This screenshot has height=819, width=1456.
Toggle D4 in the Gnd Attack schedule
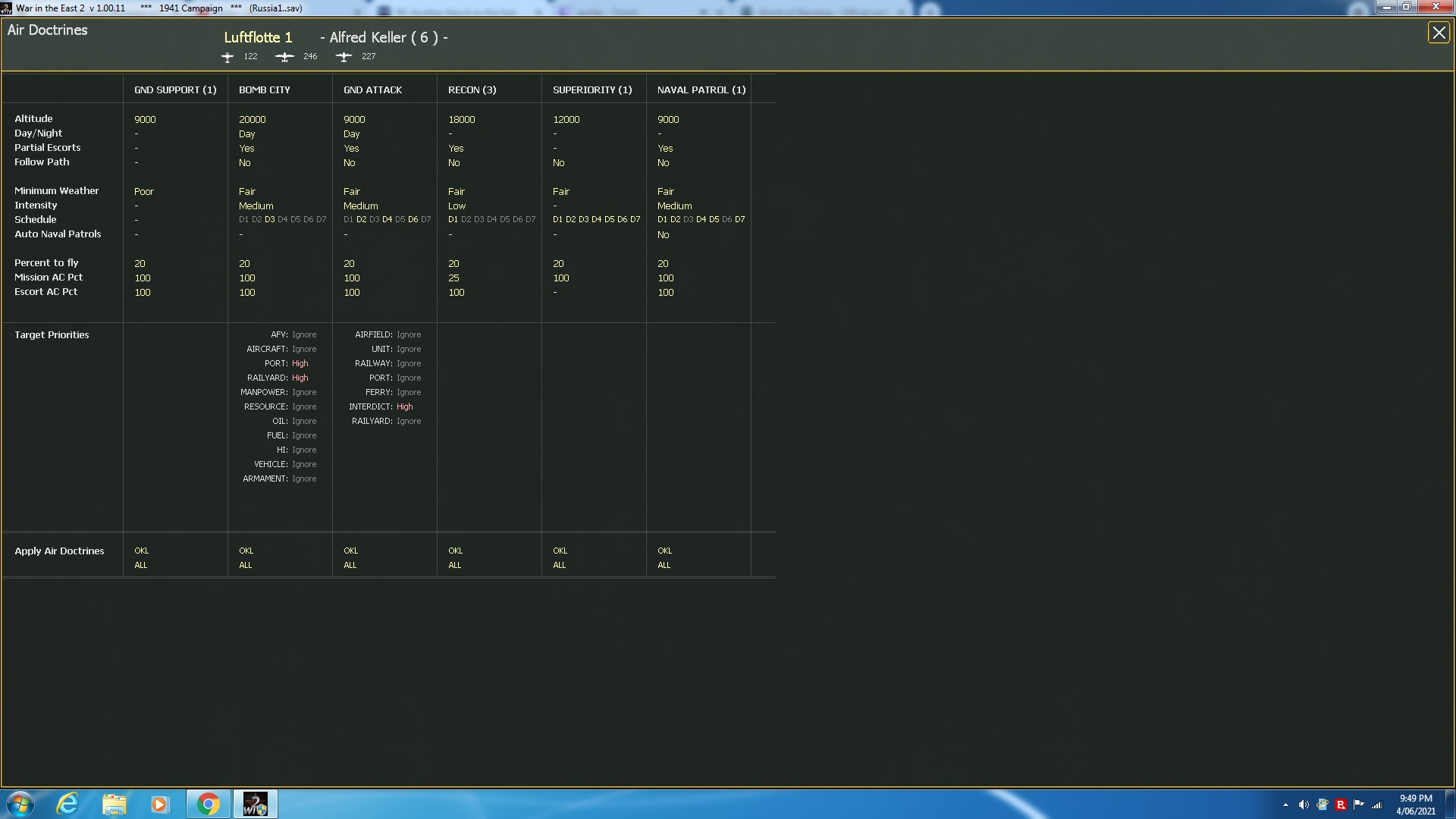387,220
